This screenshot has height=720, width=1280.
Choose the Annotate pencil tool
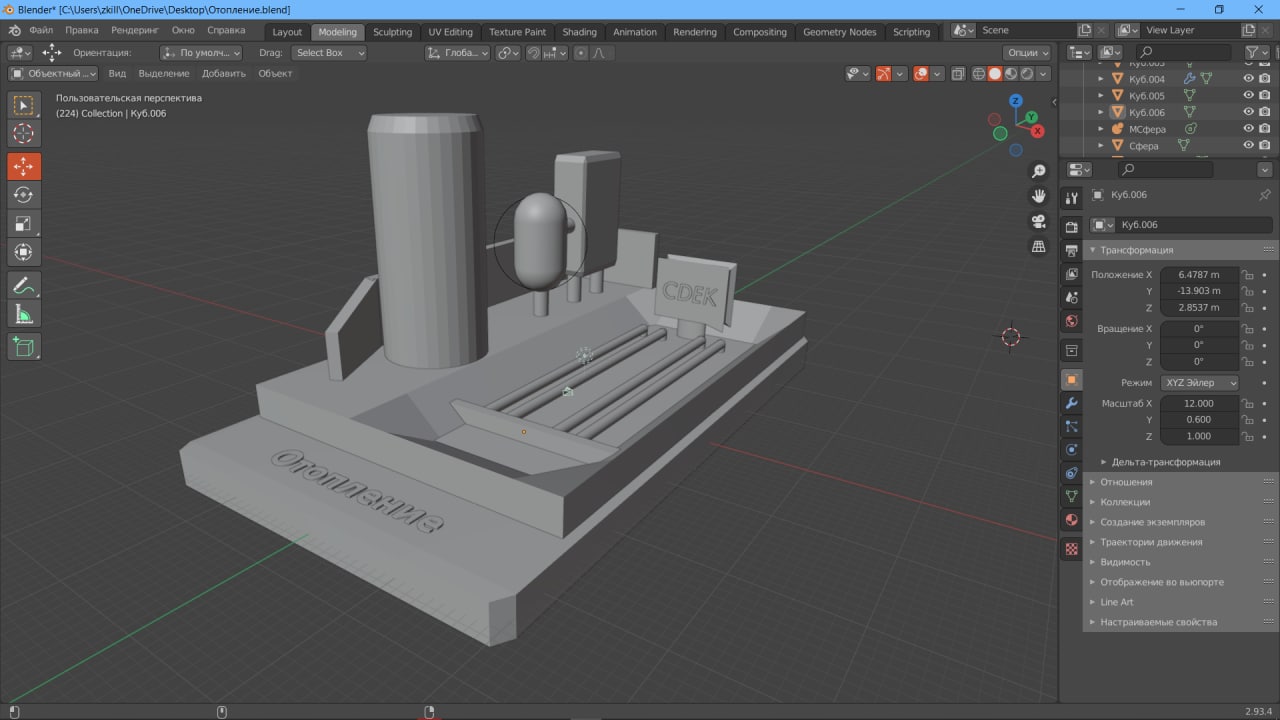coord(24,285)
